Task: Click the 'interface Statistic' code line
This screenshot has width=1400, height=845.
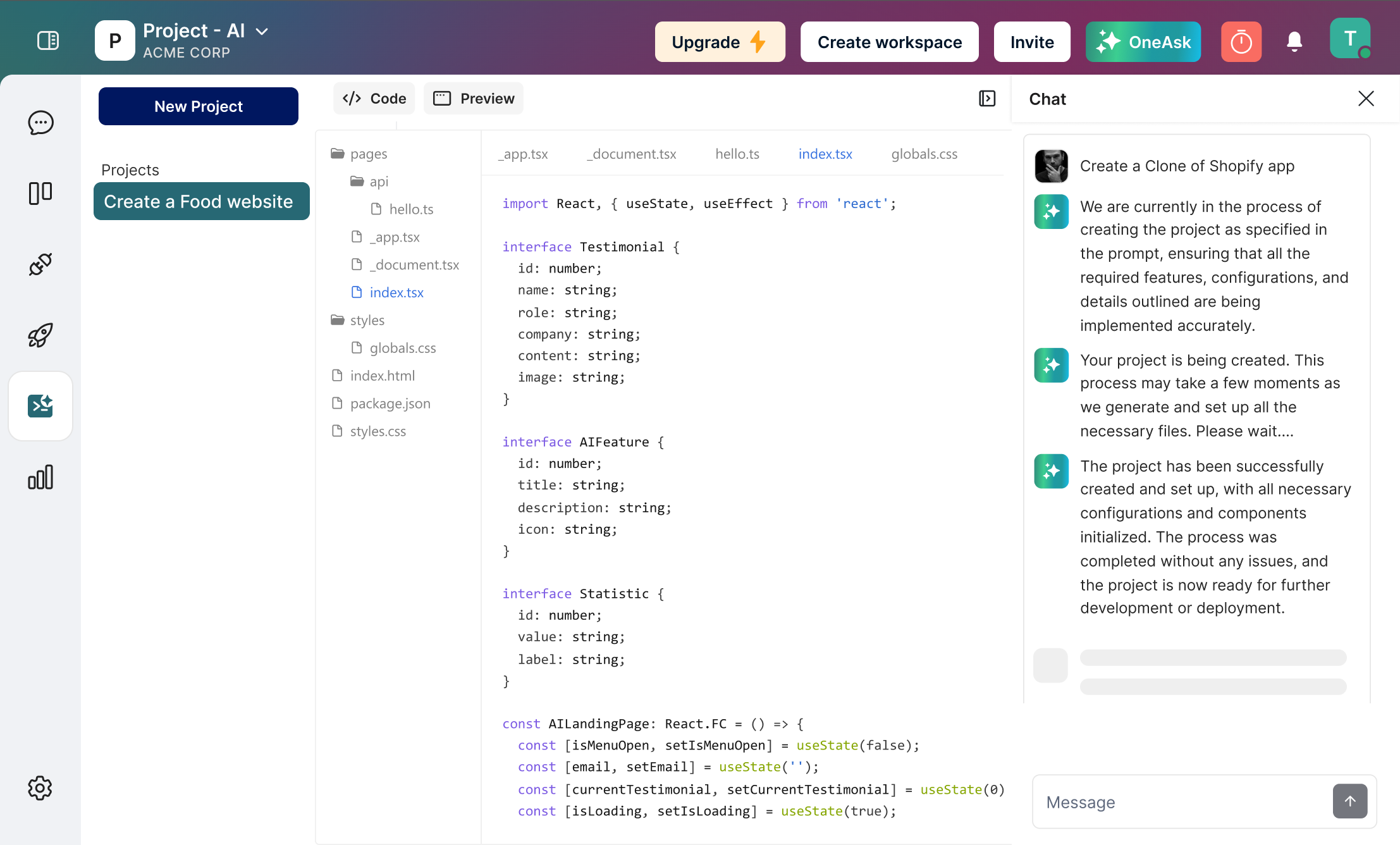Action: click(583, 594)
